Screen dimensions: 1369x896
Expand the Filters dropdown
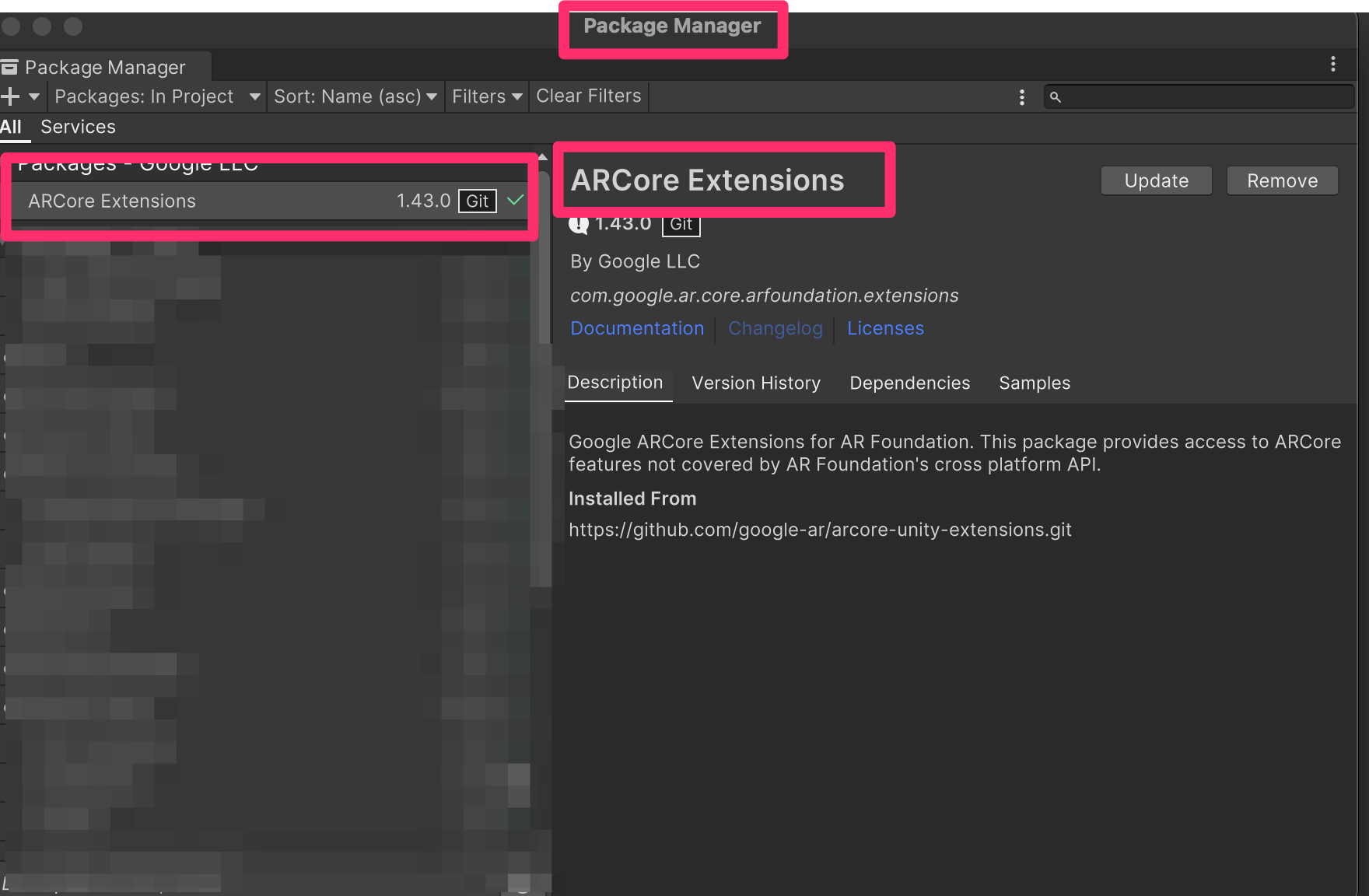[x=486, y=96]
